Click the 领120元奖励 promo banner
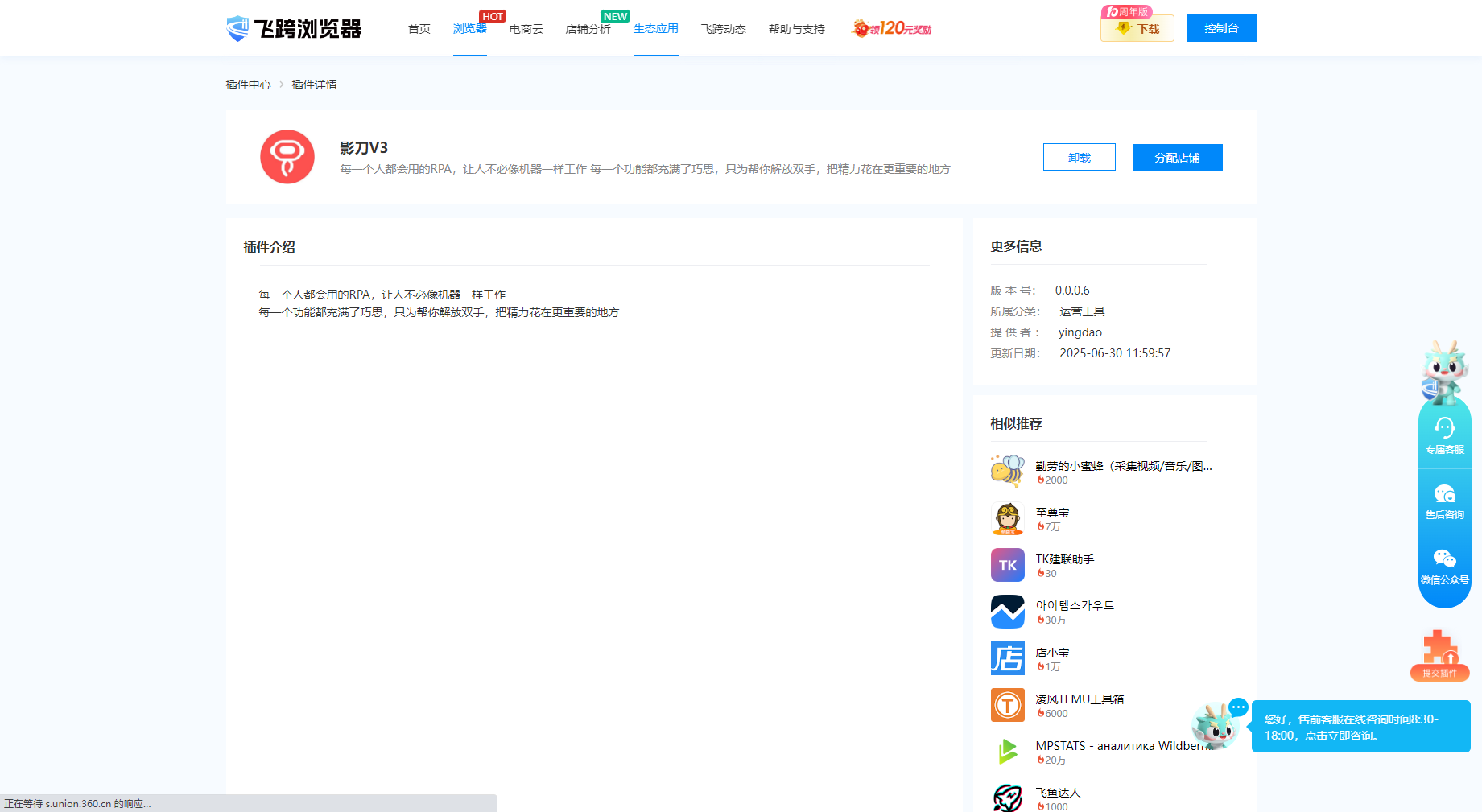The height and width of the screenshot is (812, 1482). (892, 29)
